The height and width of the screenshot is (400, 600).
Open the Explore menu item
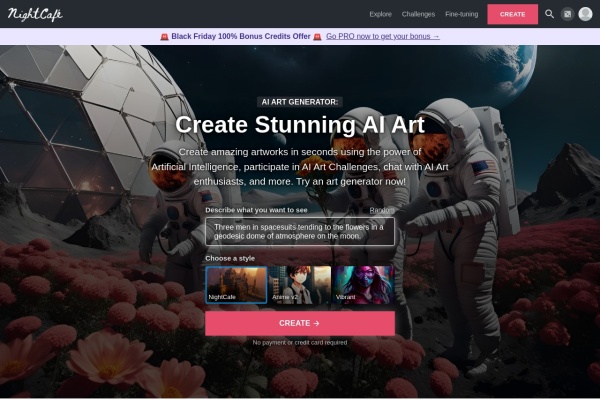pos(380,14)
